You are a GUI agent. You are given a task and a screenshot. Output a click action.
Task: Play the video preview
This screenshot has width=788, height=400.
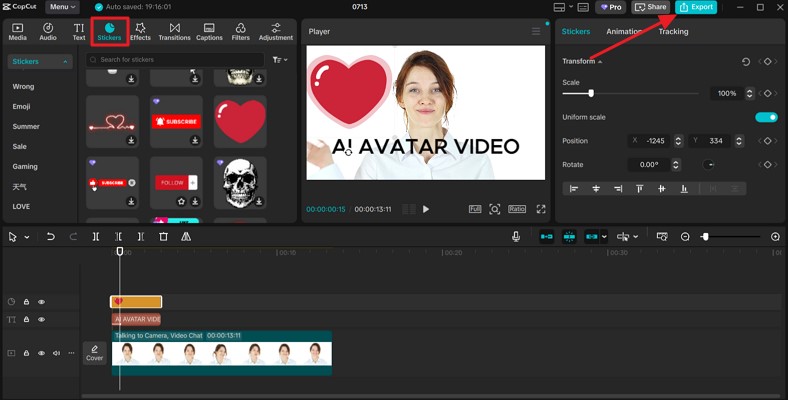pos(426,209)
